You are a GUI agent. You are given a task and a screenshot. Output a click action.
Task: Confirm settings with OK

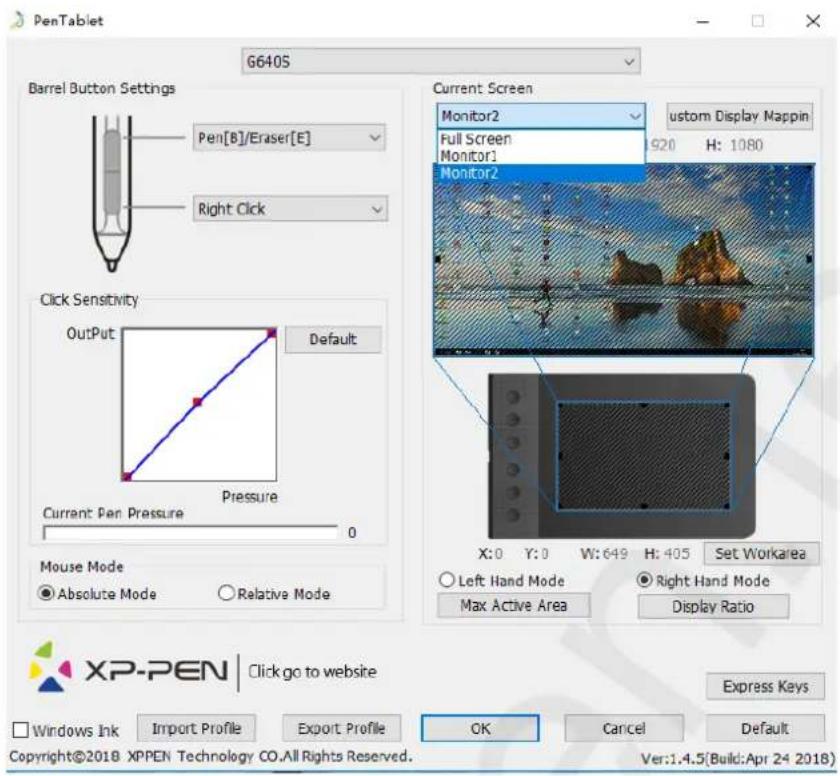(480, 728)
